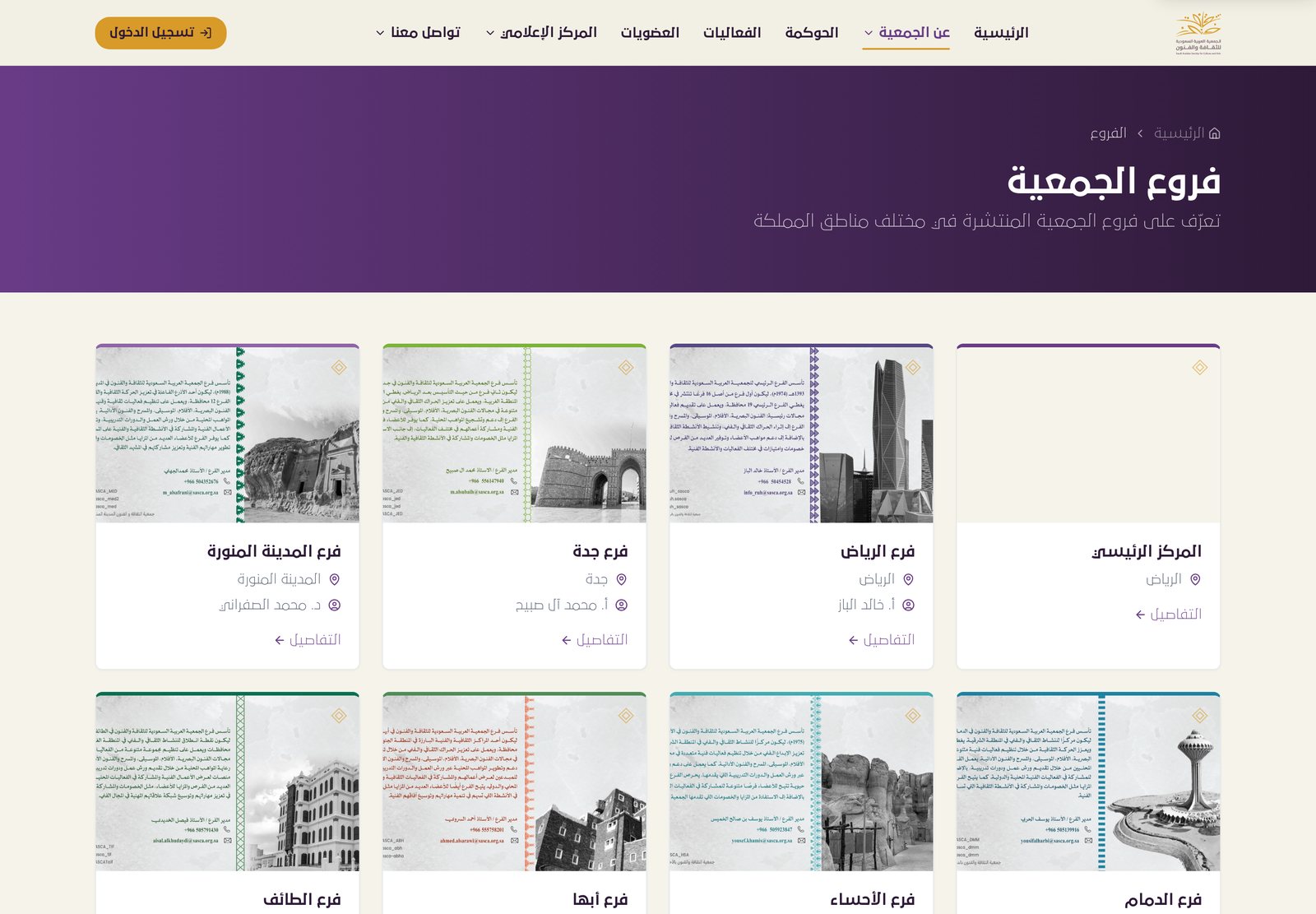Click the فرع الأحساء card title
Viewport: 1316px width, 914px height.
(873, 899)
